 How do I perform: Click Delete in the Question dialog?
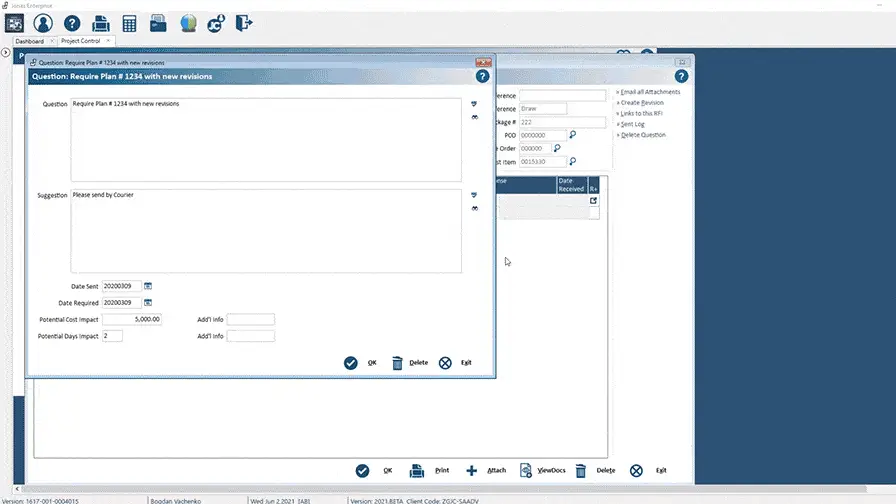click(409, 363)
